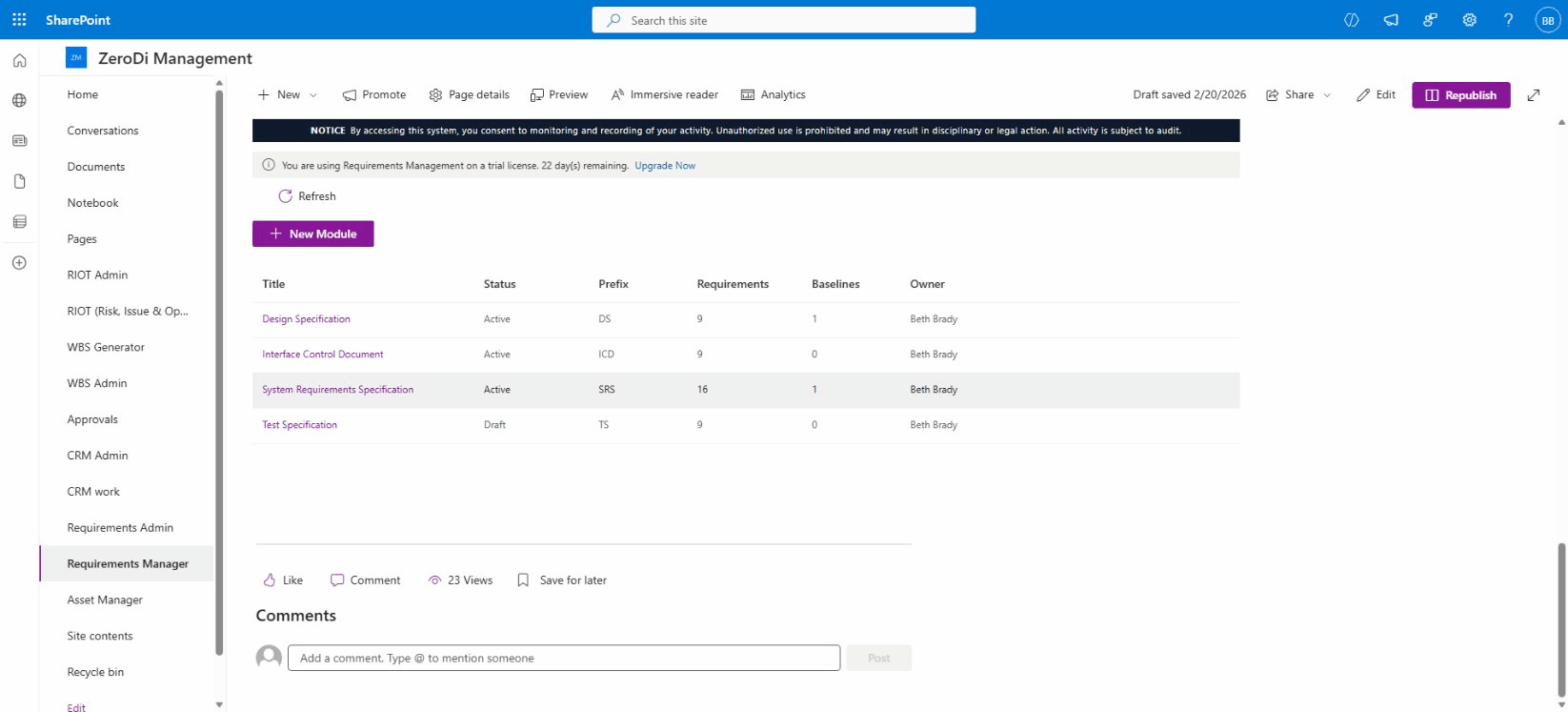
Task: Open Asset Manager in site navigation
Action: click(x=105, y=600)
